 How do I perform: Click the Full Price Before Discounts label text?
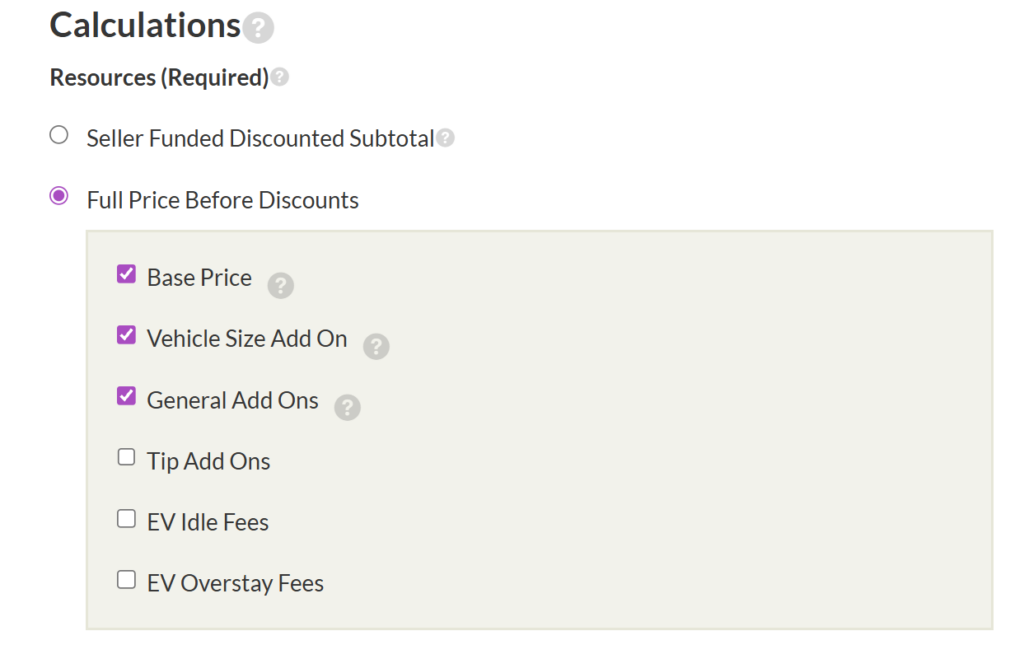tap(222, 200)
